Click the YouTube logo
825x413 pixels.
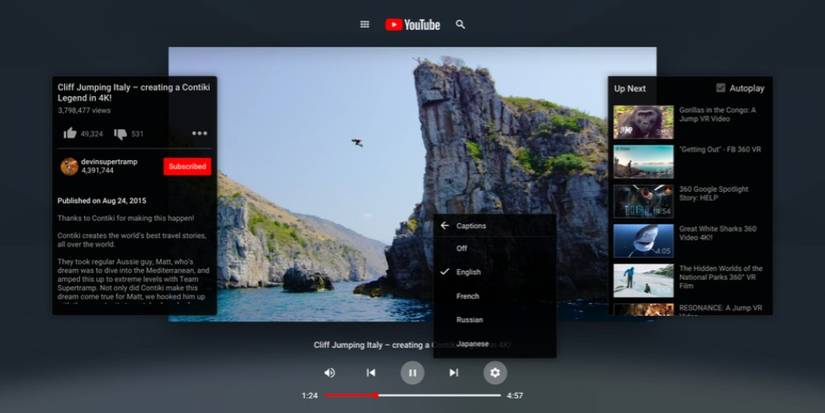pyautogui.click(x=412, y=25)
